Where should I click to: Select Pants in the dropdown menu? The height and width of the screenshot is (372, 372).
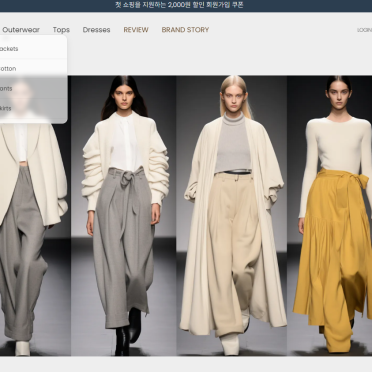click(6, 89)
